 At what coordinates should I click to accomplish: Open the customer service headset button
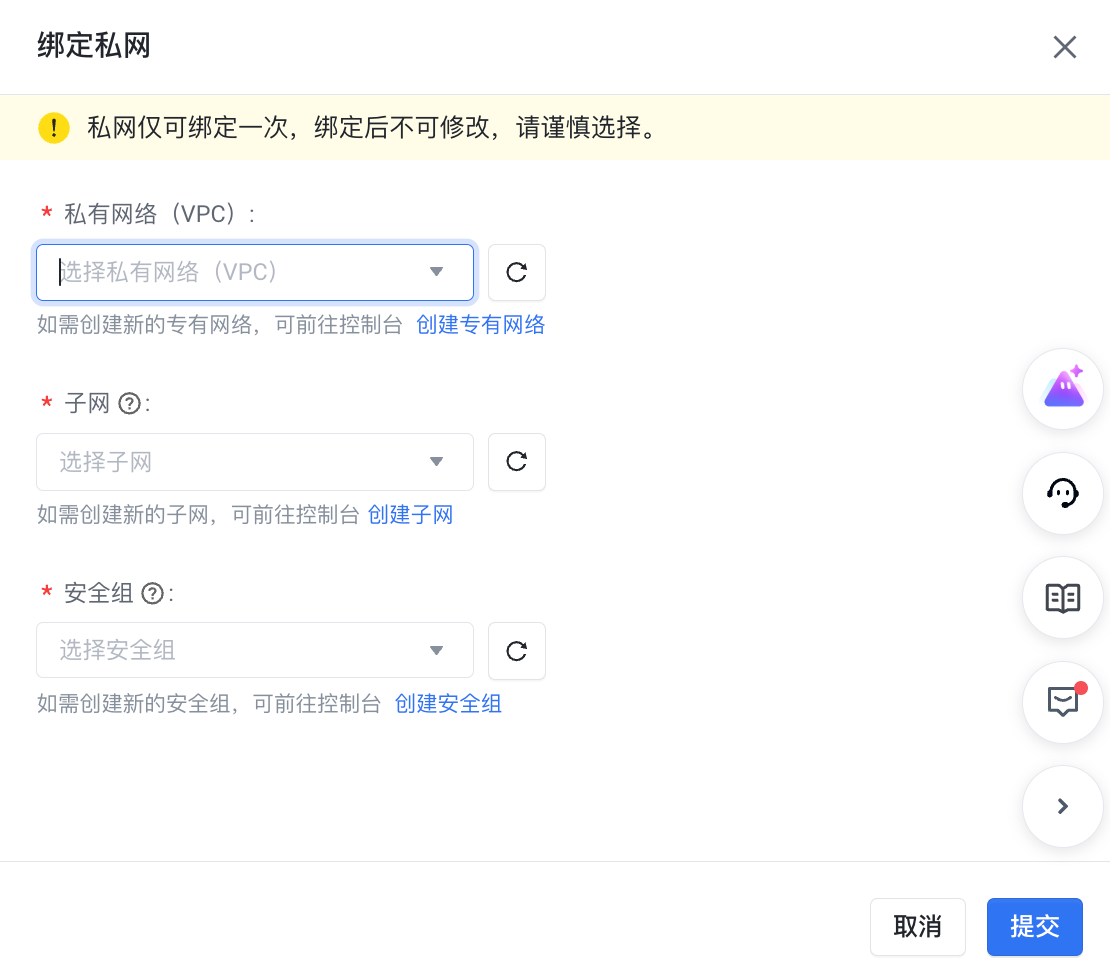point(1063,493)
